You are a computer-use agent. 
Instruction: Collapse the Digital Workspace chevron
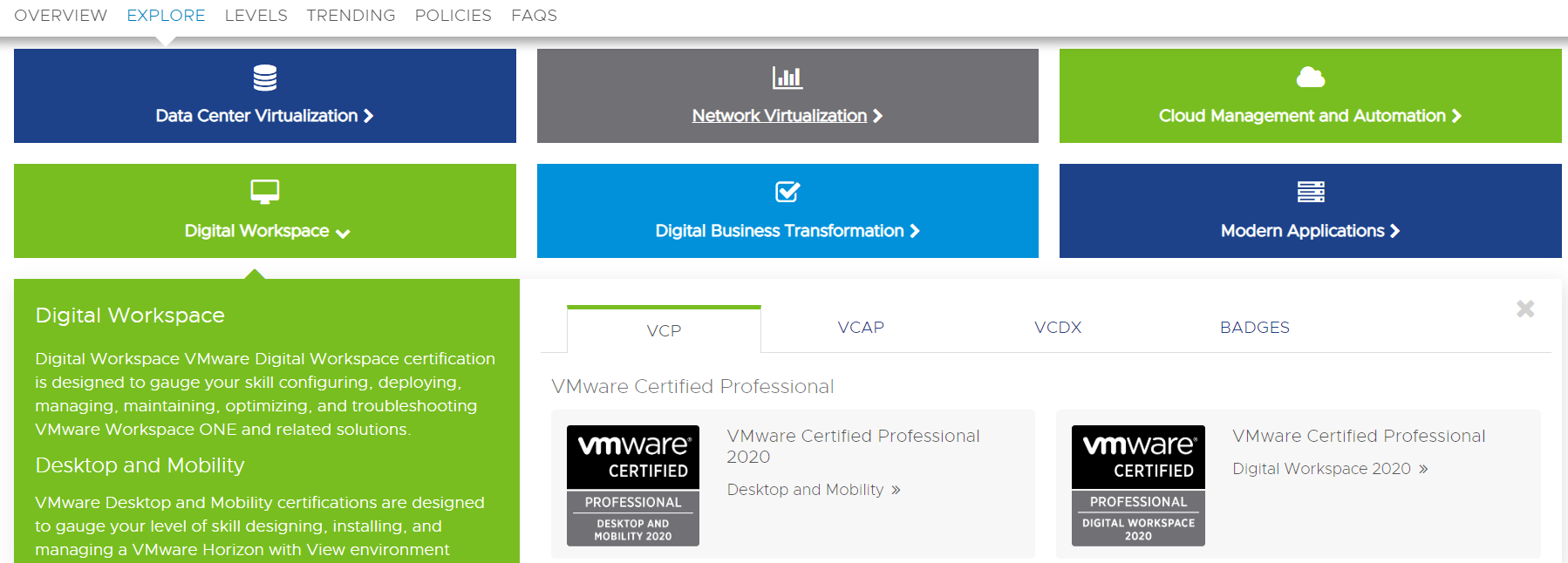point(343,233)
